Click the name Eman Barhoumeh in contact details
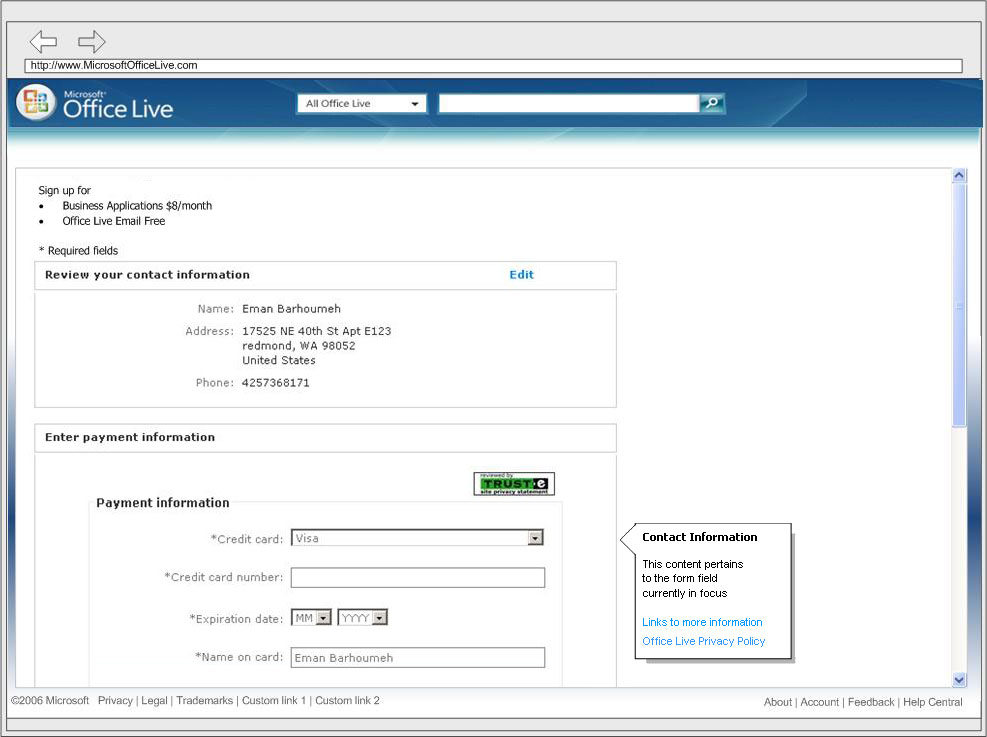 pyautogui.click(x=291, y=308)
